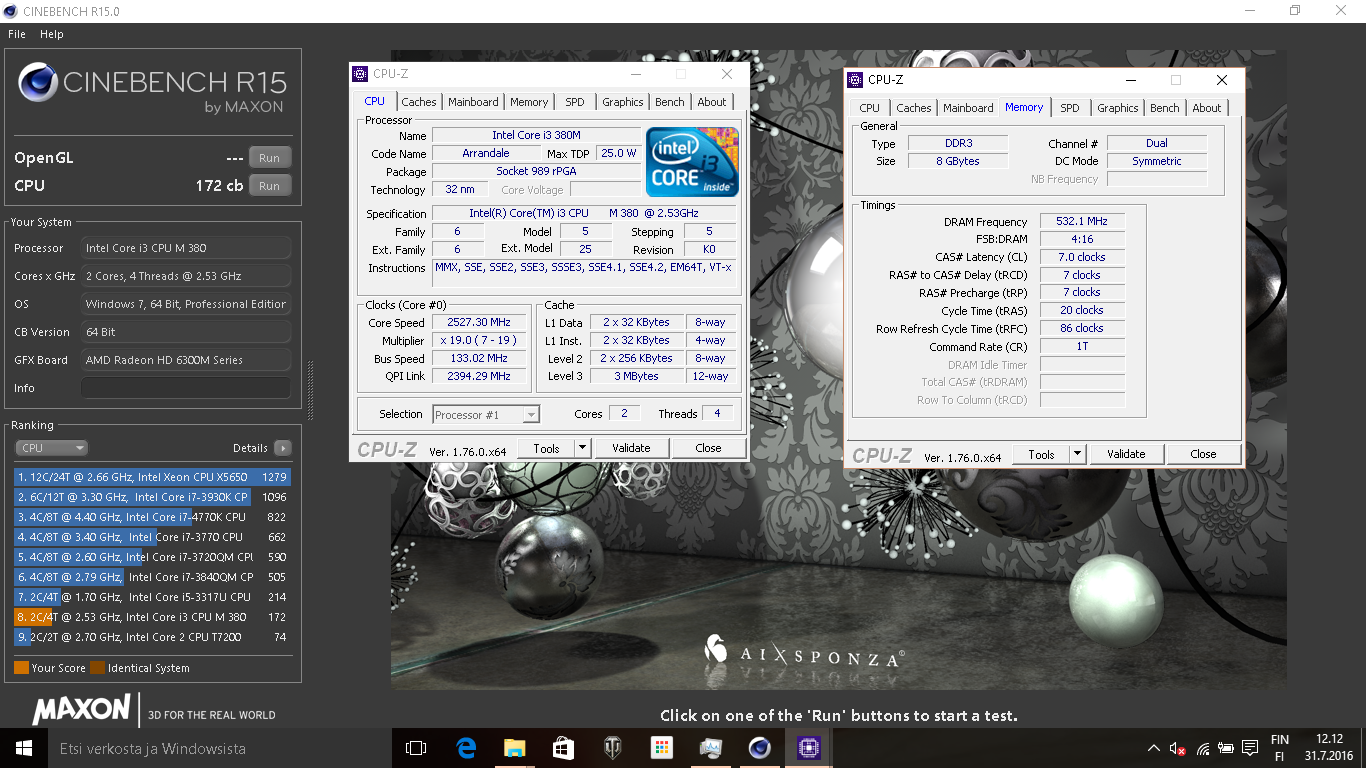Open the Cinebench Help menu
Viewport: 1366px width, 768px height.
51,34
